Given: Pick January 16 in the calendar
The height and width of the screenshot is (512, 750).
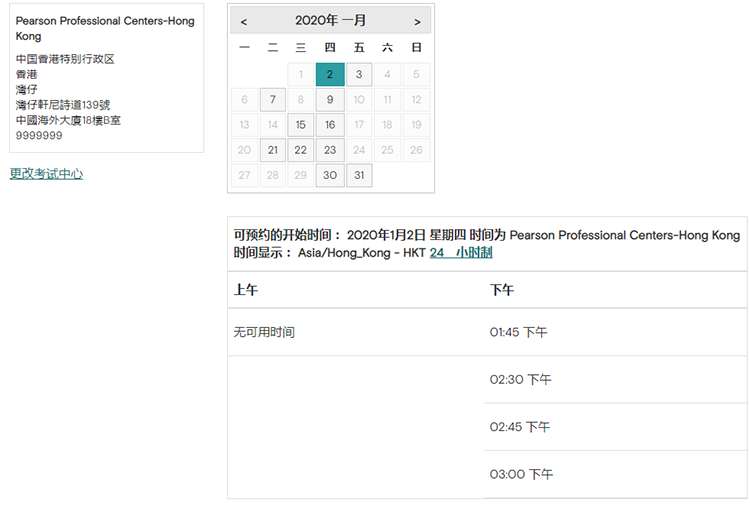Looking at the screenshot, I should 330,125.
